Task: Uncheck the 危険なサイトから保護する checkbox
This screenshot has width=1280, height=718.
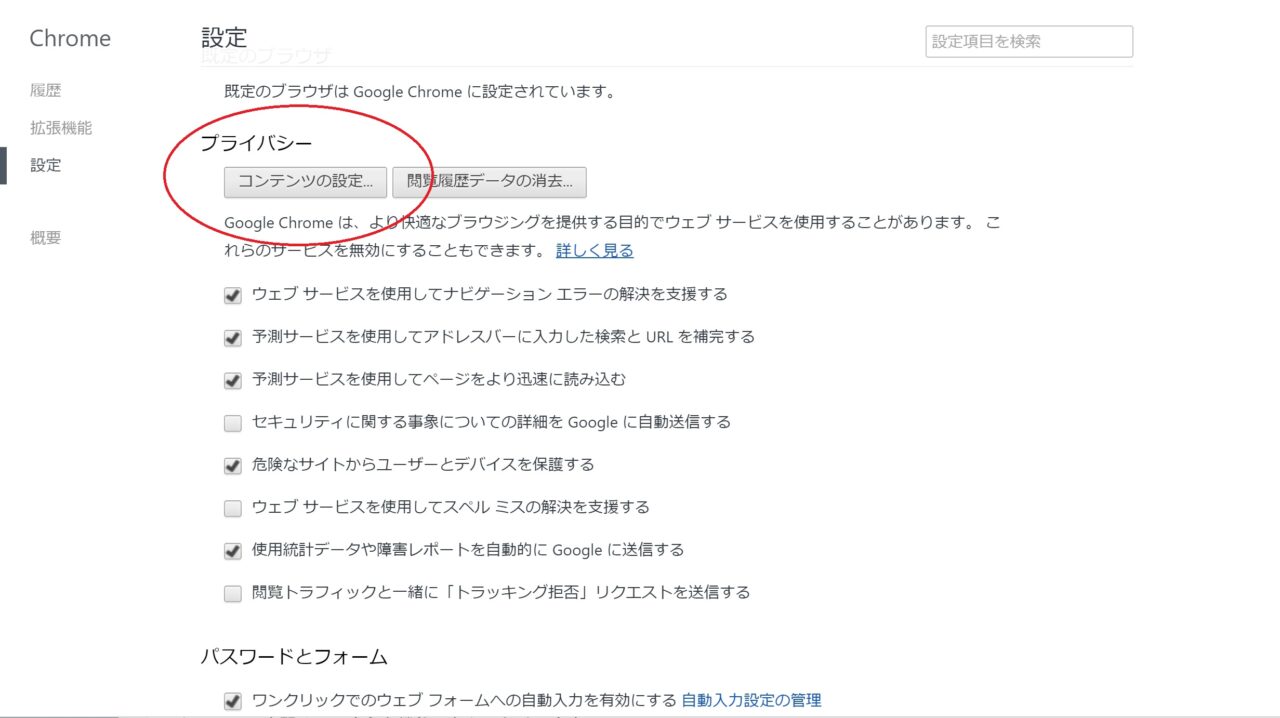Action: pyautogui.click(x=233, y=465)
